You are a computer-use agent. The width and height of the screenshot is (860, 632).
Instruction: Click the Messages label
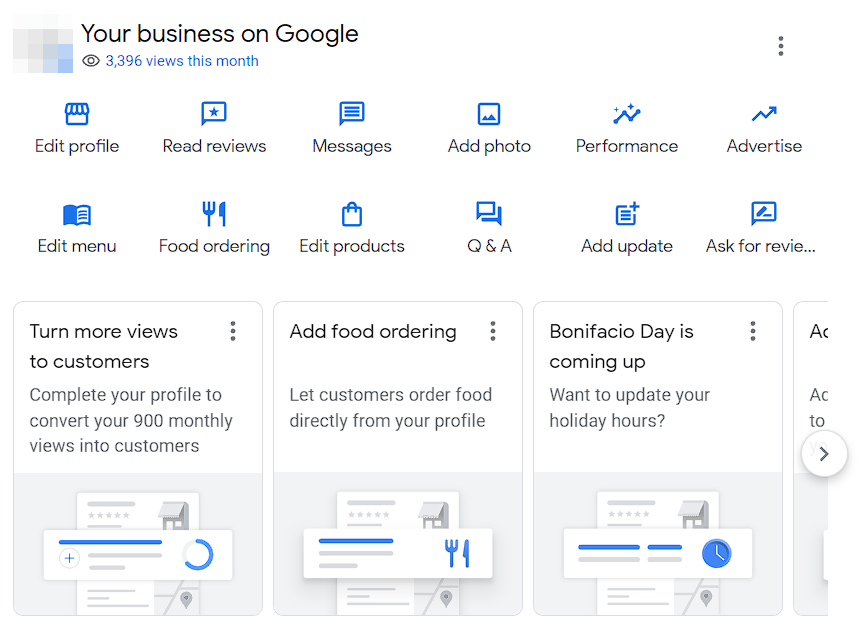(x=352, y=146)
